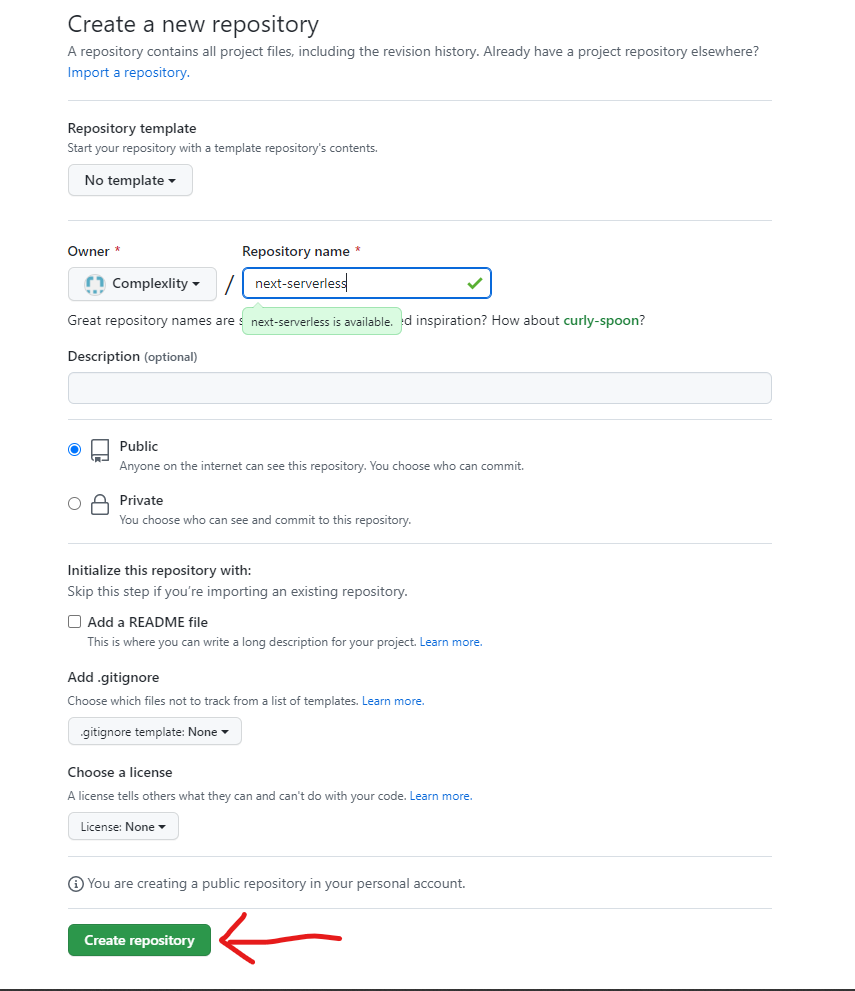Screen dimensions: 855x991
Task: Click the green checkmark in repository name field
Action: click(x=475, y=283)
